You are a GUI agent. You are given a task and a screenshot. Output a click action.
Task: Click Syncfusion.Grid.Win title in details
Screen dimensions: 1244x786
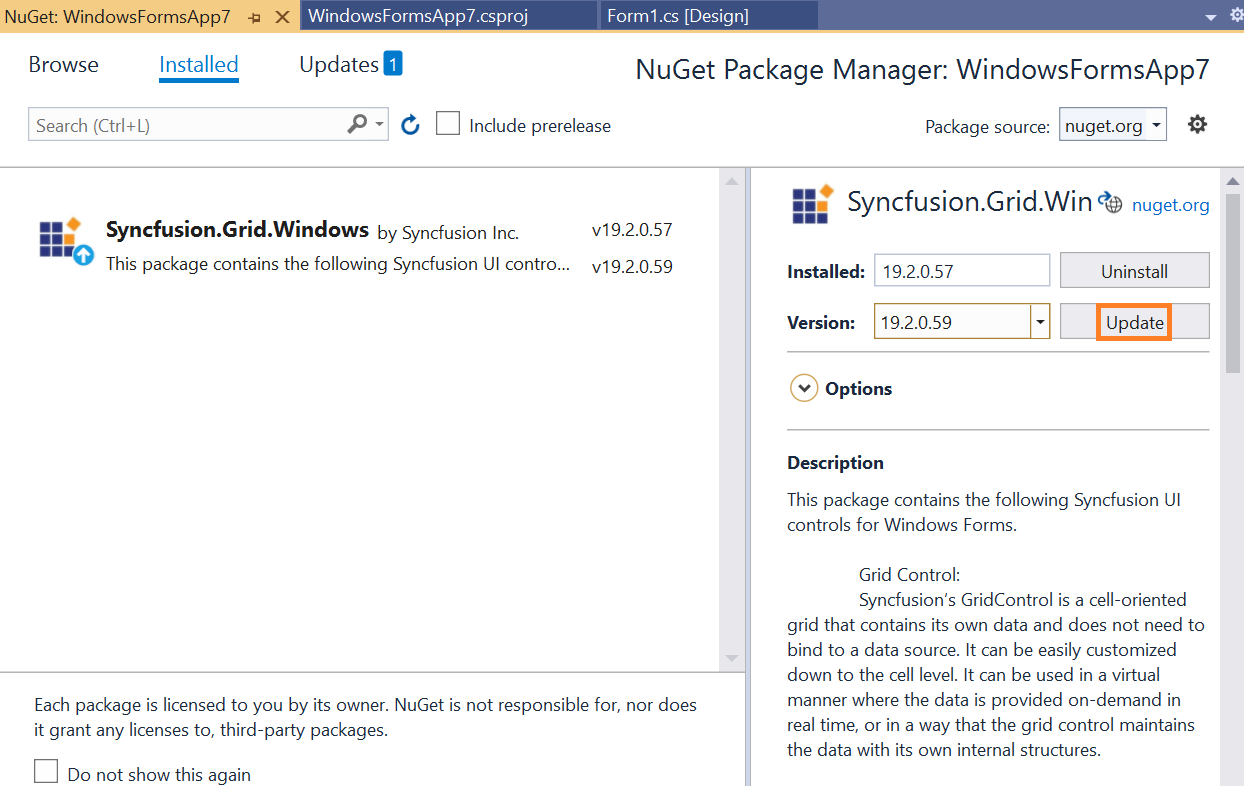tap(969, 202)
